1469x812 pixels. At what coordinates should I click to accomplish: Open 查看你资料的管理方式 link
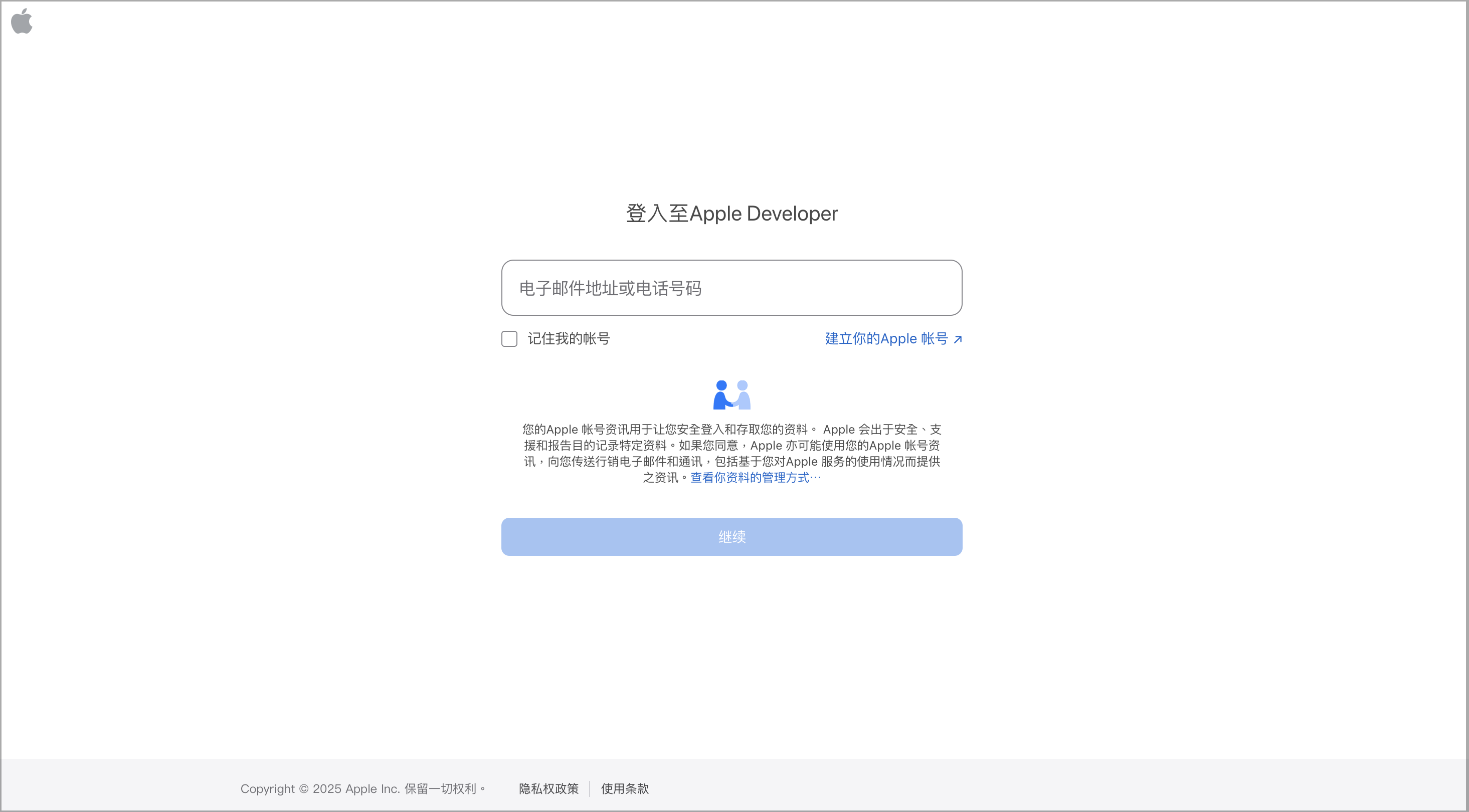tap(756, 478)
